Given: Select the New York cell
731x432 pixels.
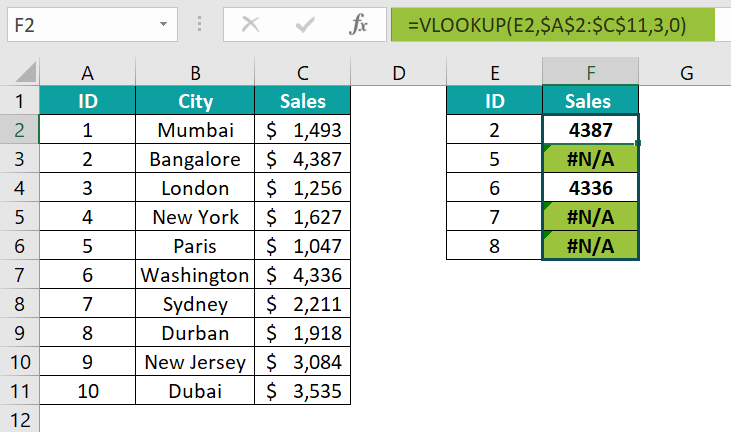Looking at the screenshot, I should click(195, 216).
